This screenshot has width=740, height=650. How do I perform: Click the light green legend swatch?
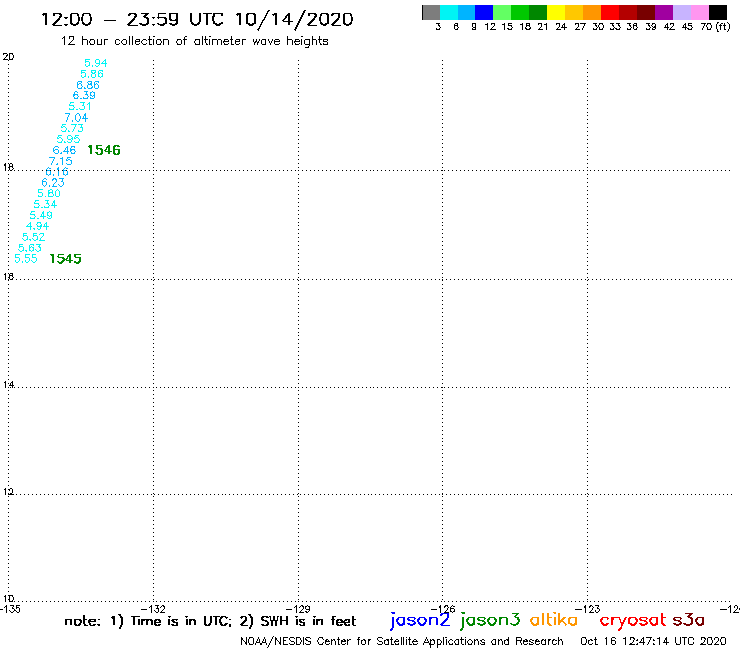tap(502, 12)
